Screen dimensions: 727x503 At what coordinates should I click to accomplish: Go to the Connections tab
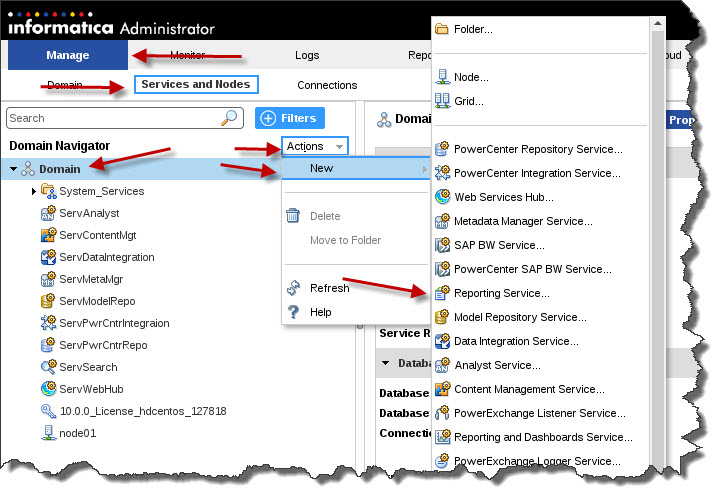[327, 85]
